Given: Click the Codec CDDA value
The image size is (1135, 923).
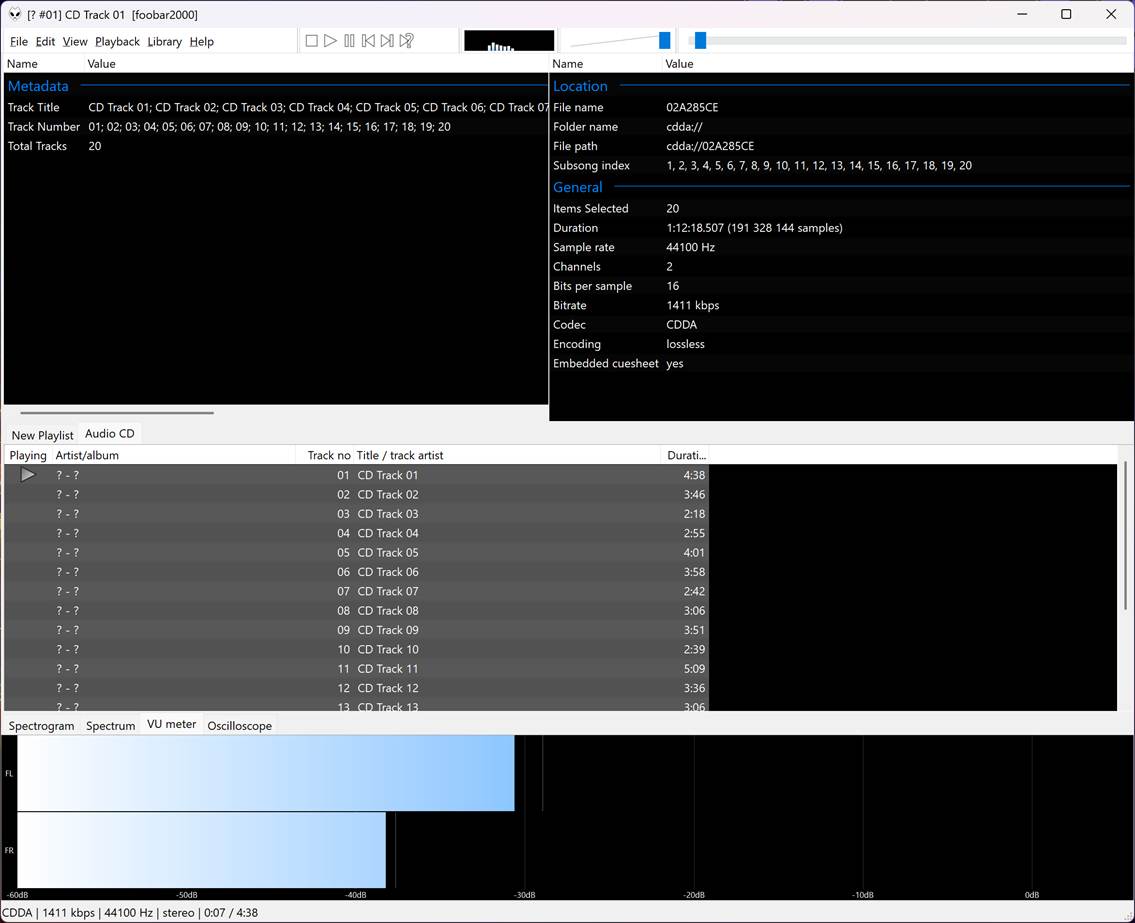Looking at the screenshot, I should pyautogui.click(x=682, y=325).
